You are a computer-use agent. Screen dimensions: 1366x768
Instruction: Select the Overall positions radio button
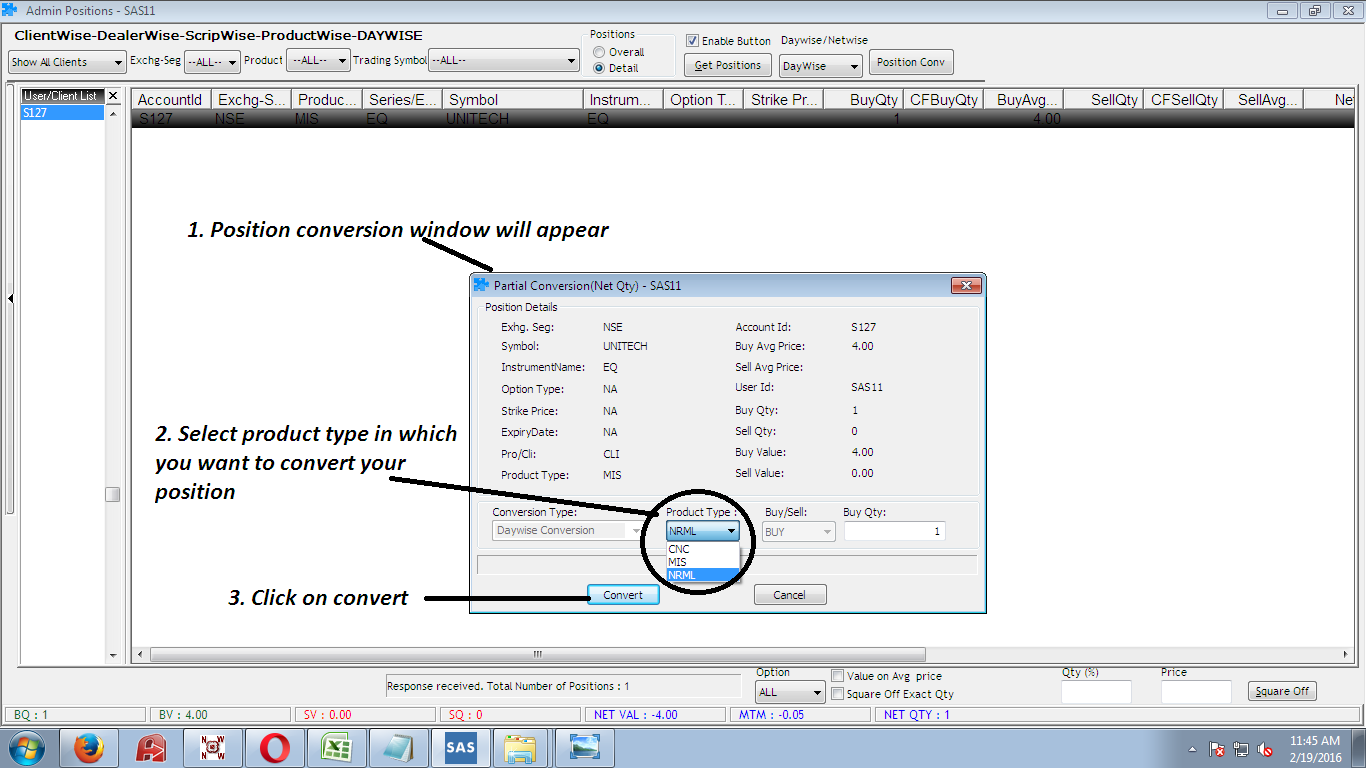point(599,52)
